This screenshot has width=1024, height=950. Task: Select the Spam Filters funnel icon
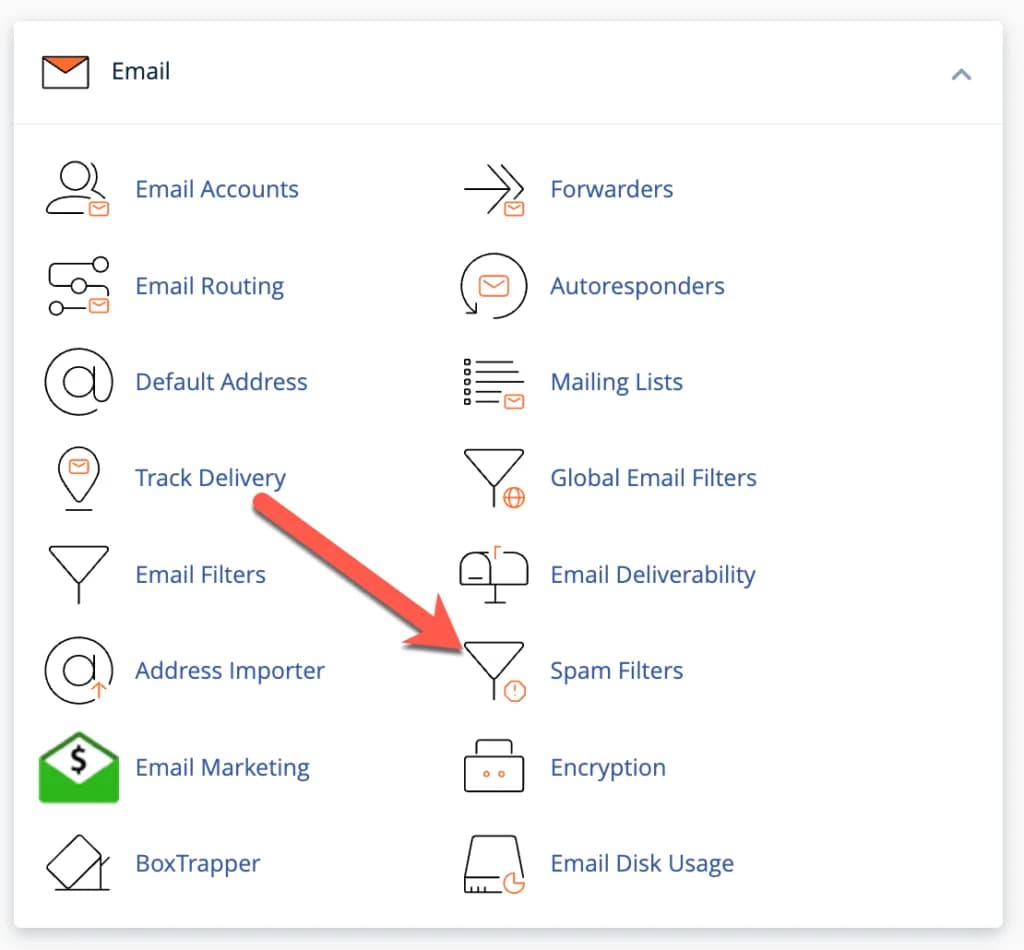click(492, 670)
